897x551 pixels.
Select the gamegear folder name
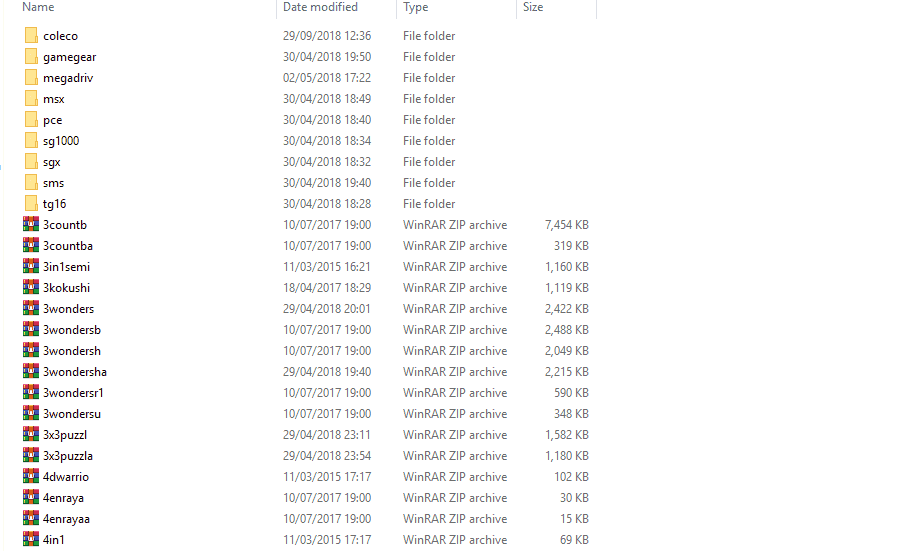point(69,57)
